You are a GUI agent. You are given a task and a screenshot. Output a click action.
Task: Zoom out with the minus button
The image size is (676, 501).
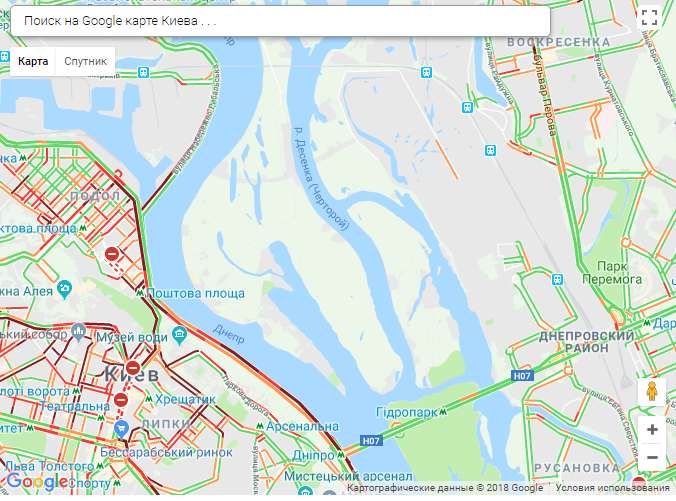652,457
